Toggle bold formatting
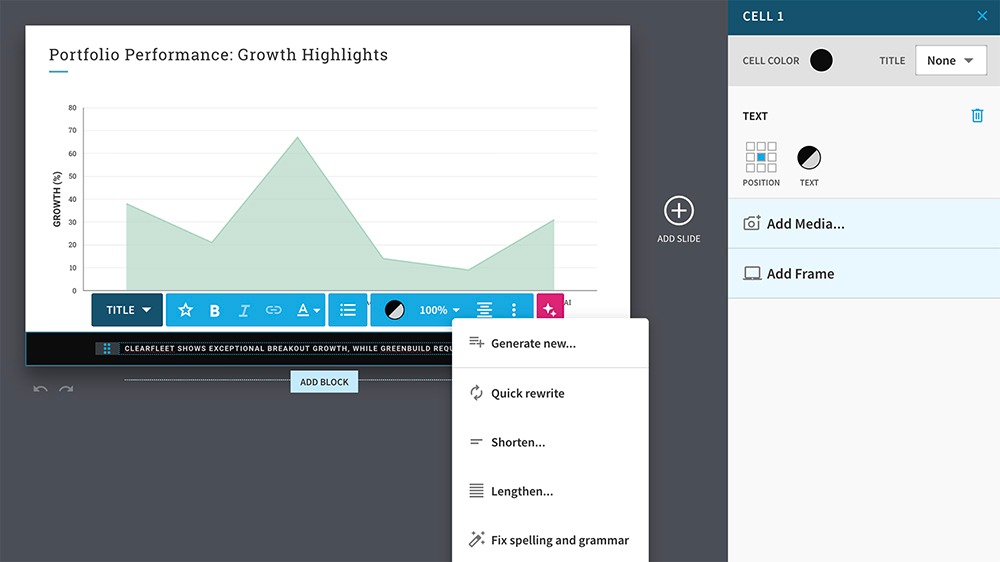Image resolution: width=1000 pixels, height=562 pixels. click(215, 311)
